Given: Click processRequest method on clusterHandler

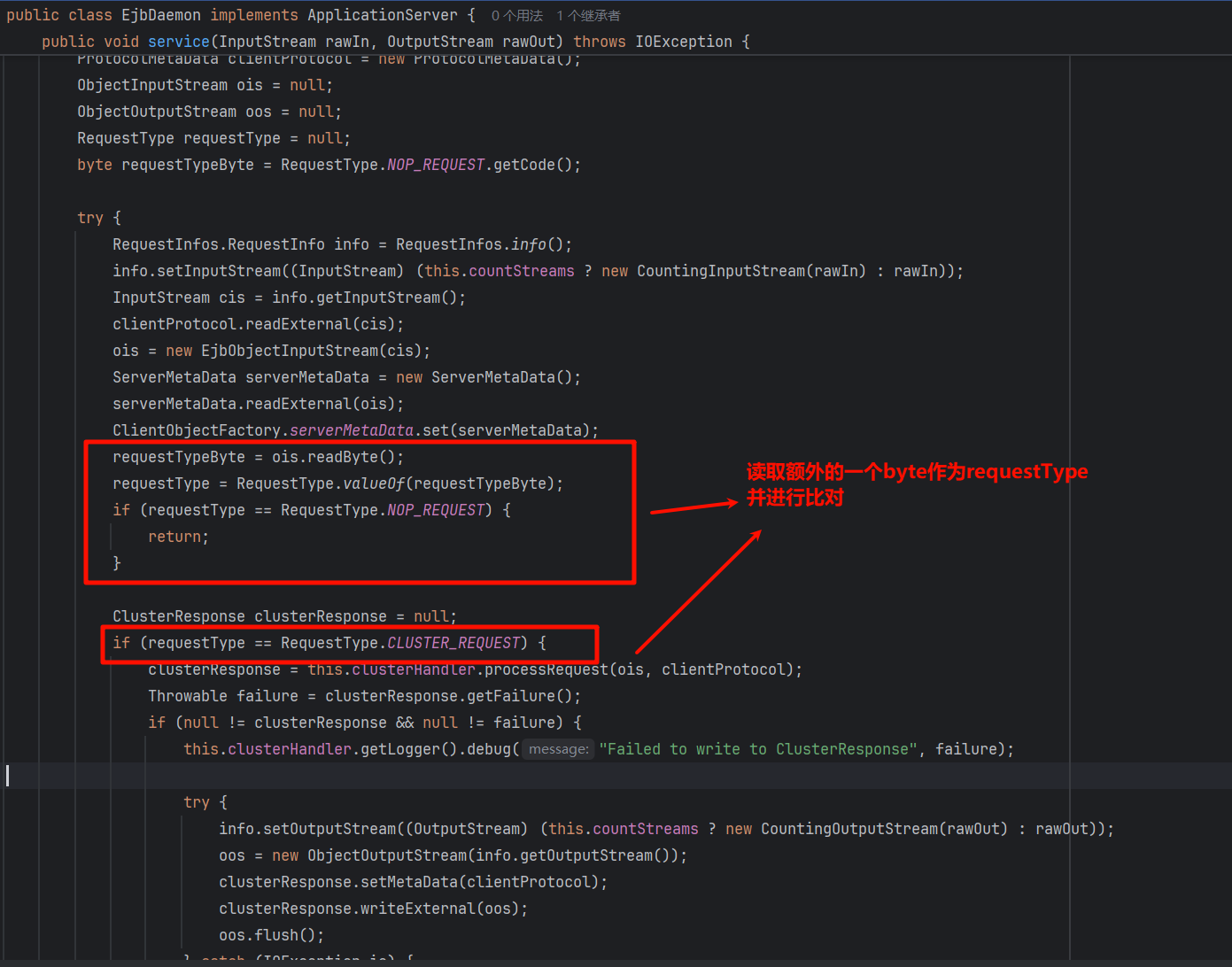Looking at the screenshot, I should (x=546, y=669).
